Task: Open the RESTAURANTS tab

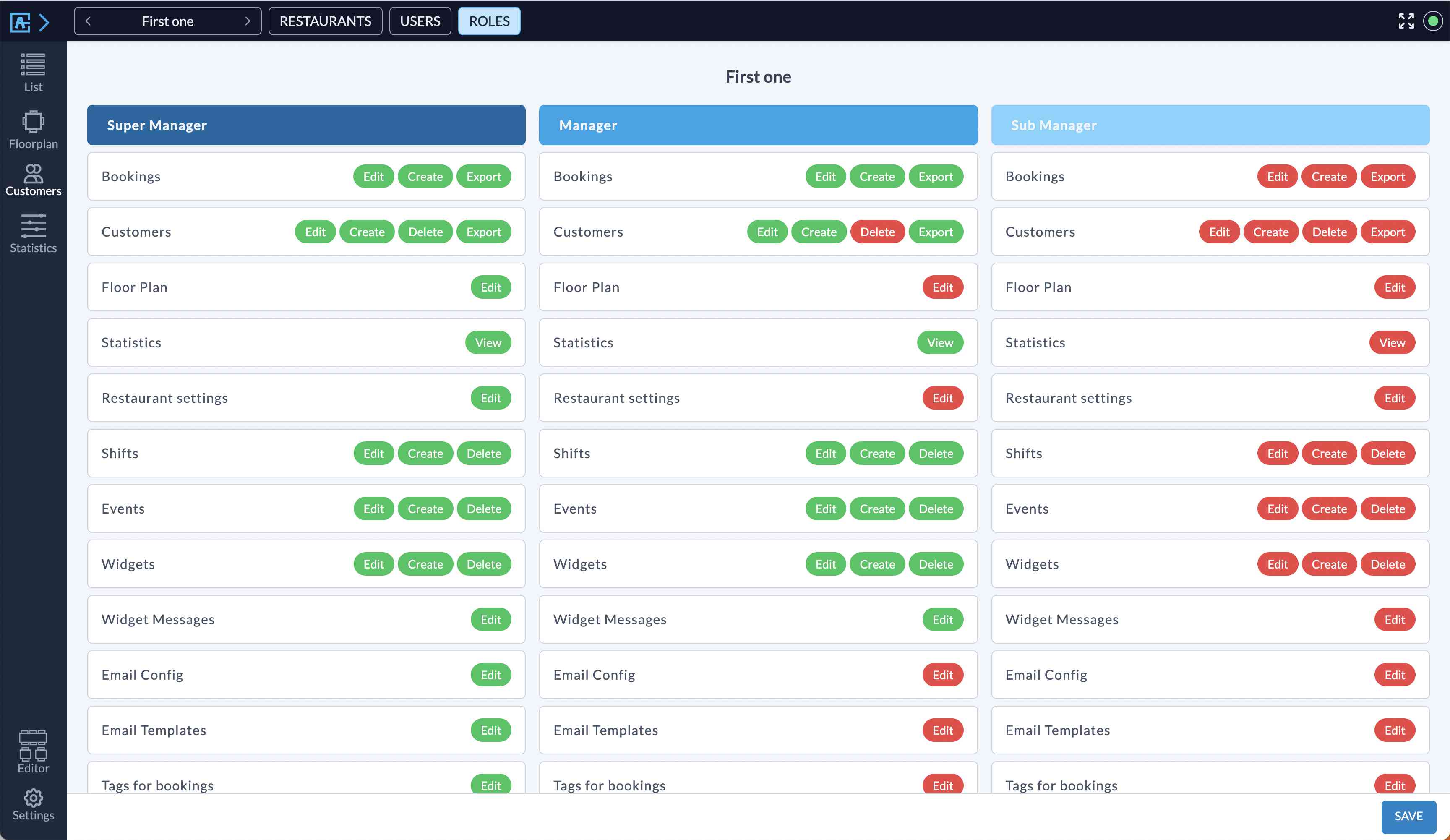Action: 325,21
